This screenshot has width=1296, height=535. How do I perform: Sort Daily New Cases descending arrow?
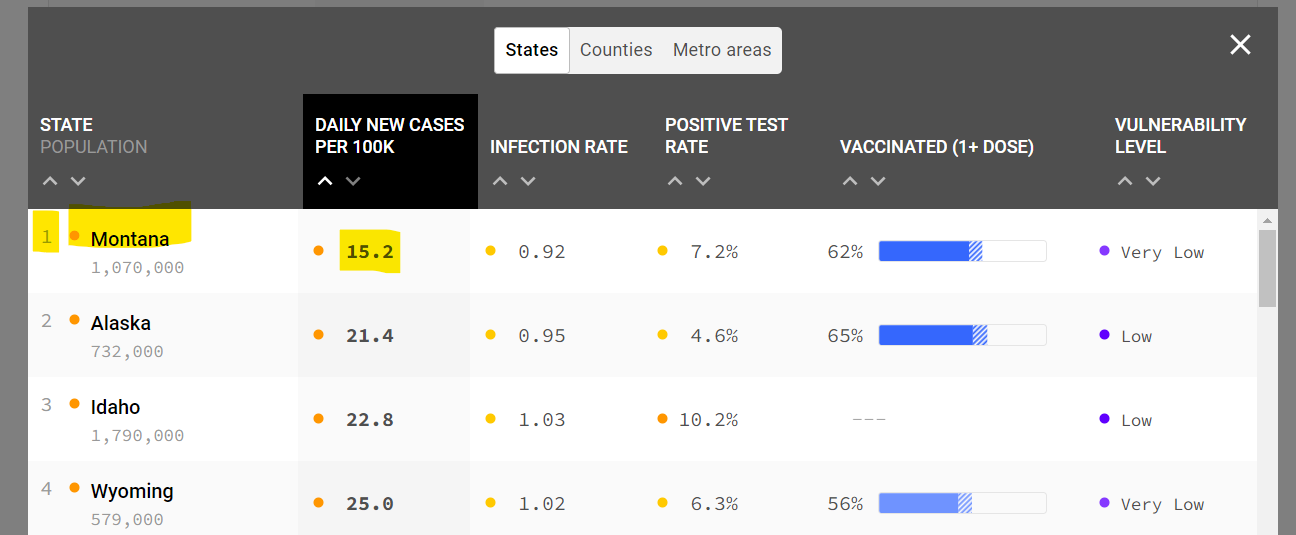tap(353, 181)
